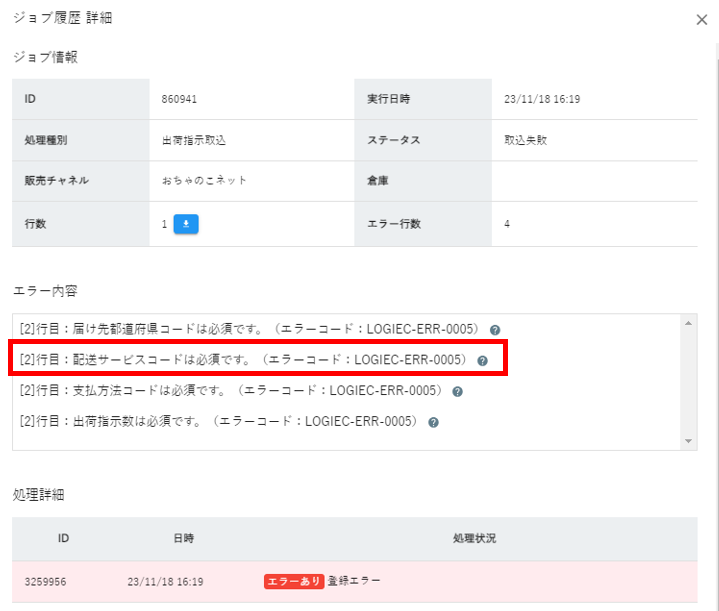Click scroll-down arrow in エラー内容 box
Viewport: 719px width, 611px height.
click(688, 440)
